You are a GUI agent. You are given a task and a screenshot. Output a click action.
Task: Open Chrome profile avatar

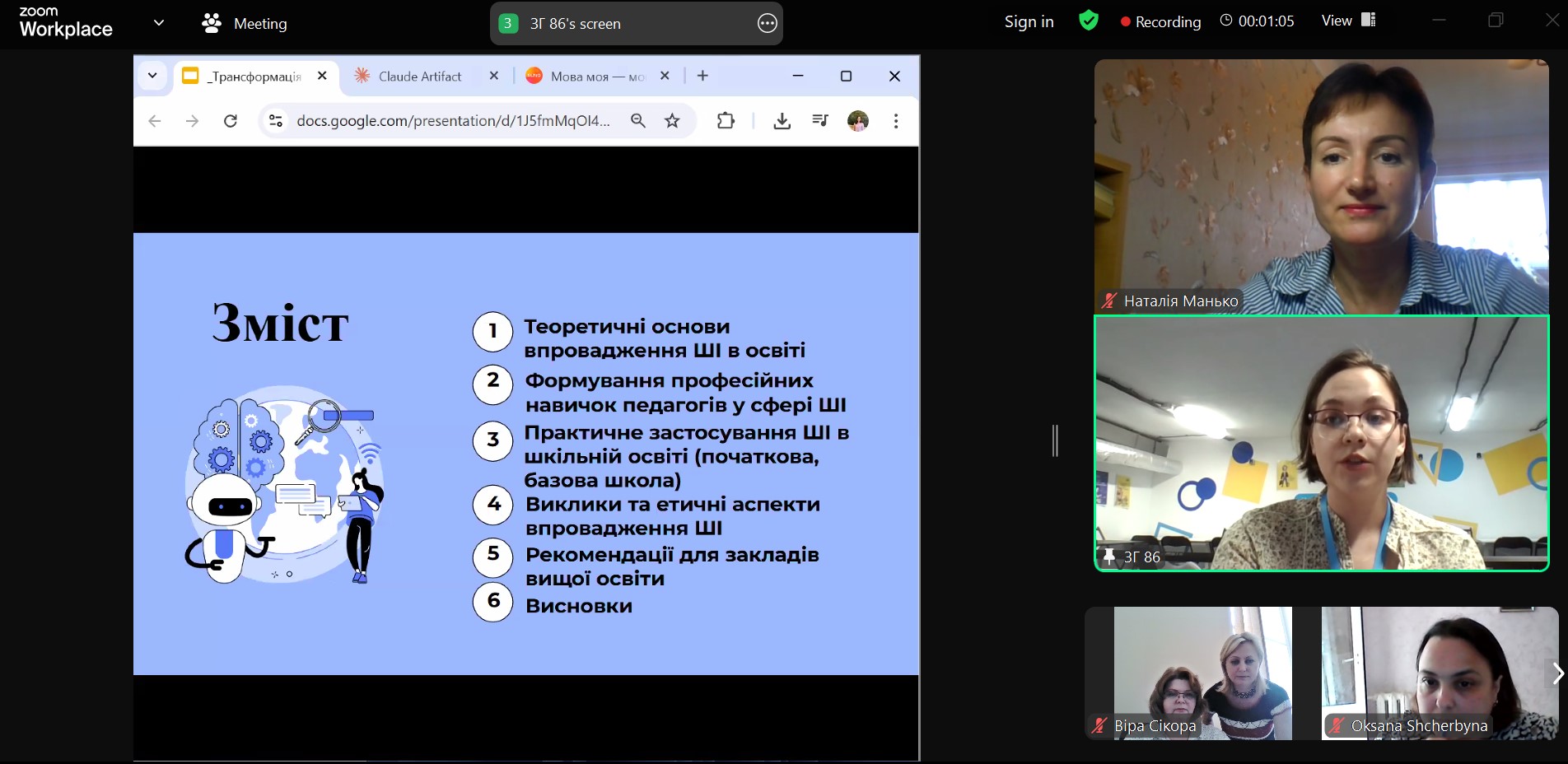pos(858,121)
